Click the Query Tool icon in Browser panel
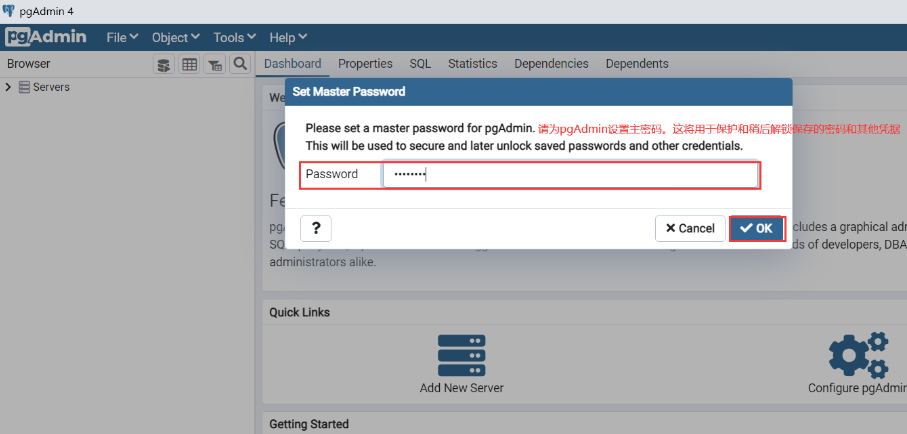The width and height of the screenshot is (907, 434). click(x=164, y=64)
